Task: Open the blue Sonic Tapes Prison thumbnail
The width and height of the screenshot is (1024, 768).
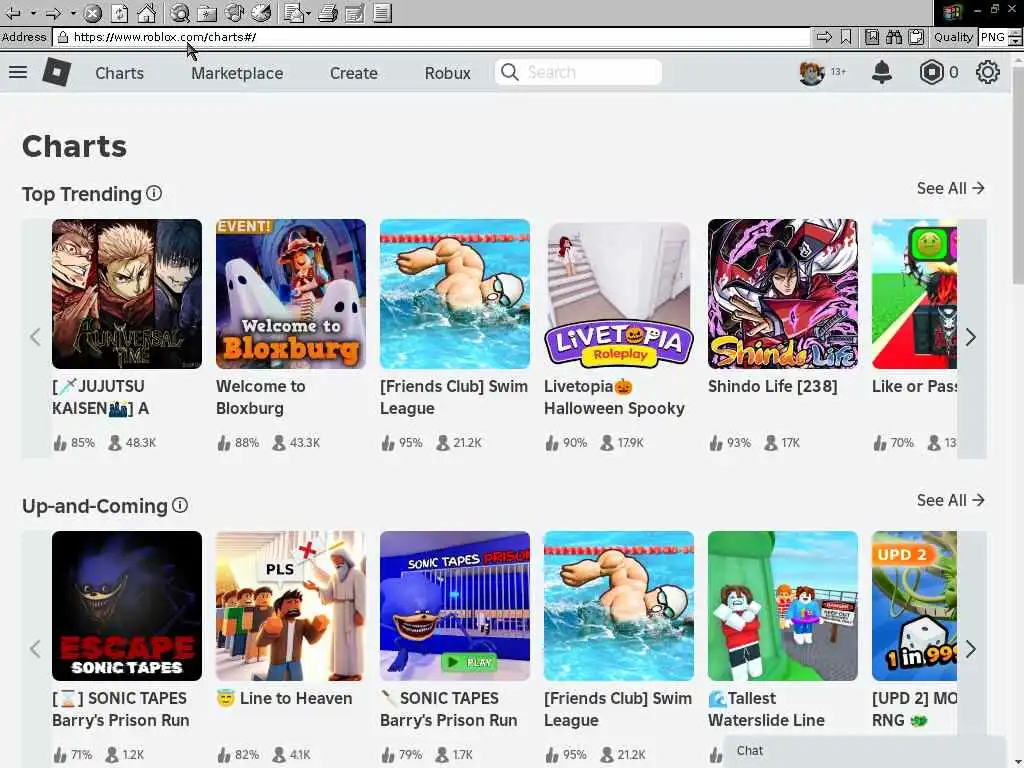Action: click(455, 606)
